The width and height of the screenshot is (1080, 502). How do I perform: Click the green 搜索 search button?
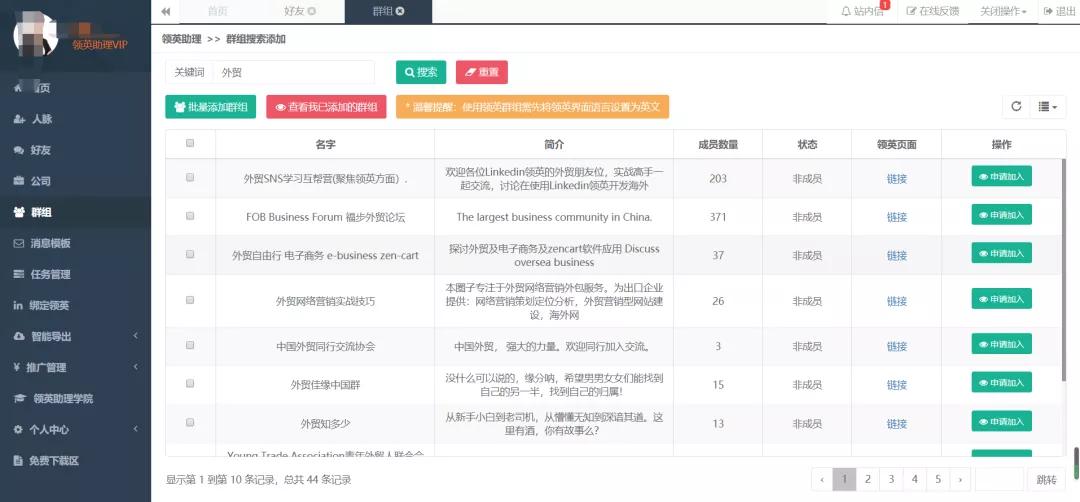coord(421,72)
